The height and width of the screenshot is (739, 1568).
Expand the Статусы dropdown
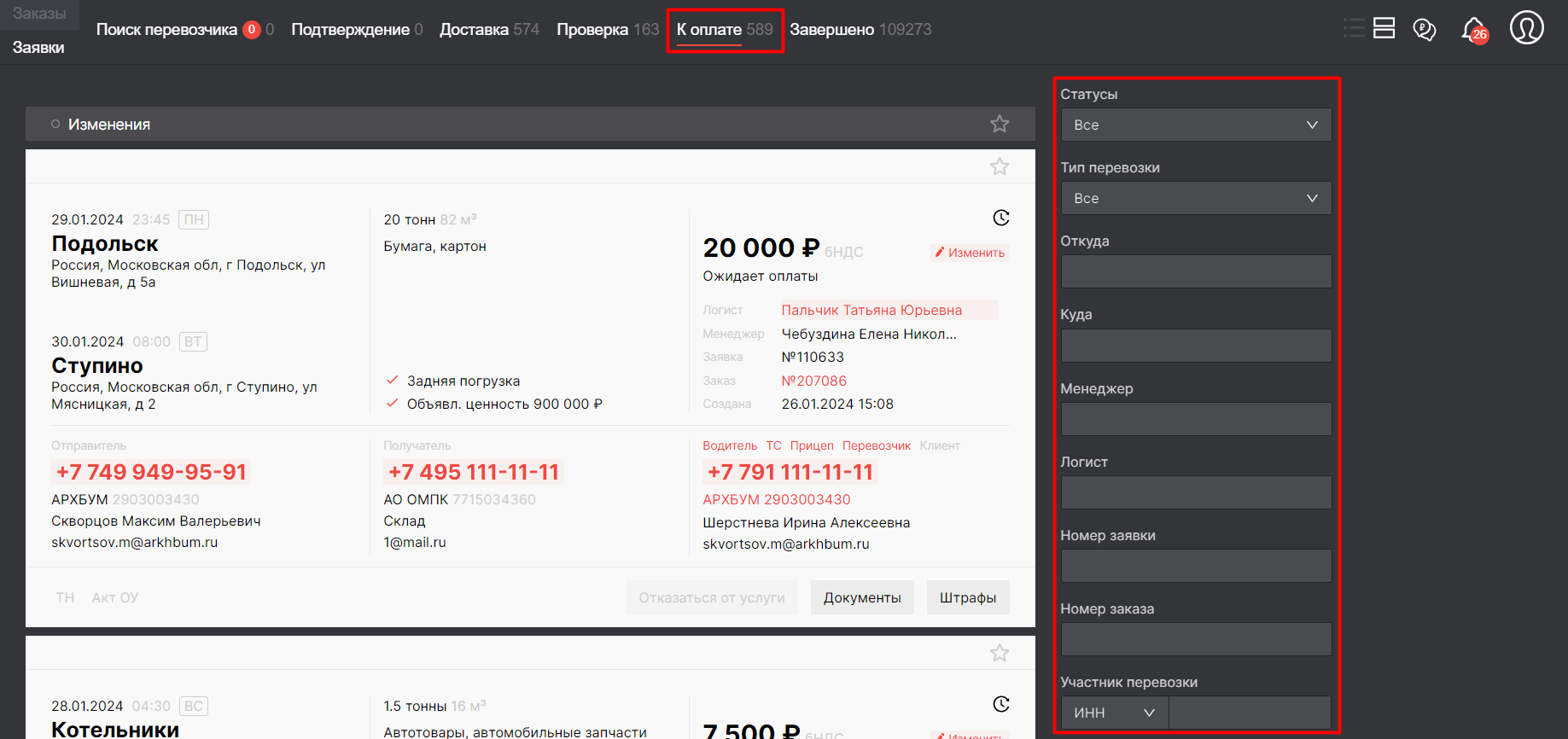click(x=1196, y=125)
